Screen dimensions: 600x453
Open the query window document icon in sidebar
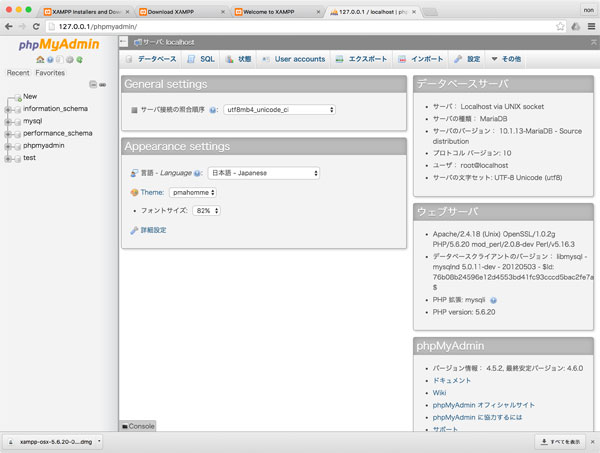tap(60, 60)
